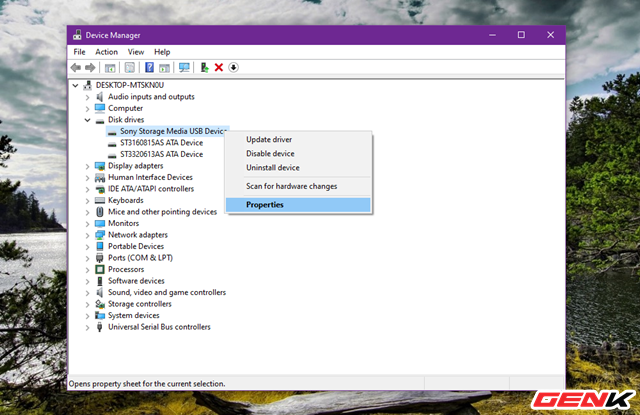
Task: Click the Back arrow toolbar icon
Action: click(76, 68)
